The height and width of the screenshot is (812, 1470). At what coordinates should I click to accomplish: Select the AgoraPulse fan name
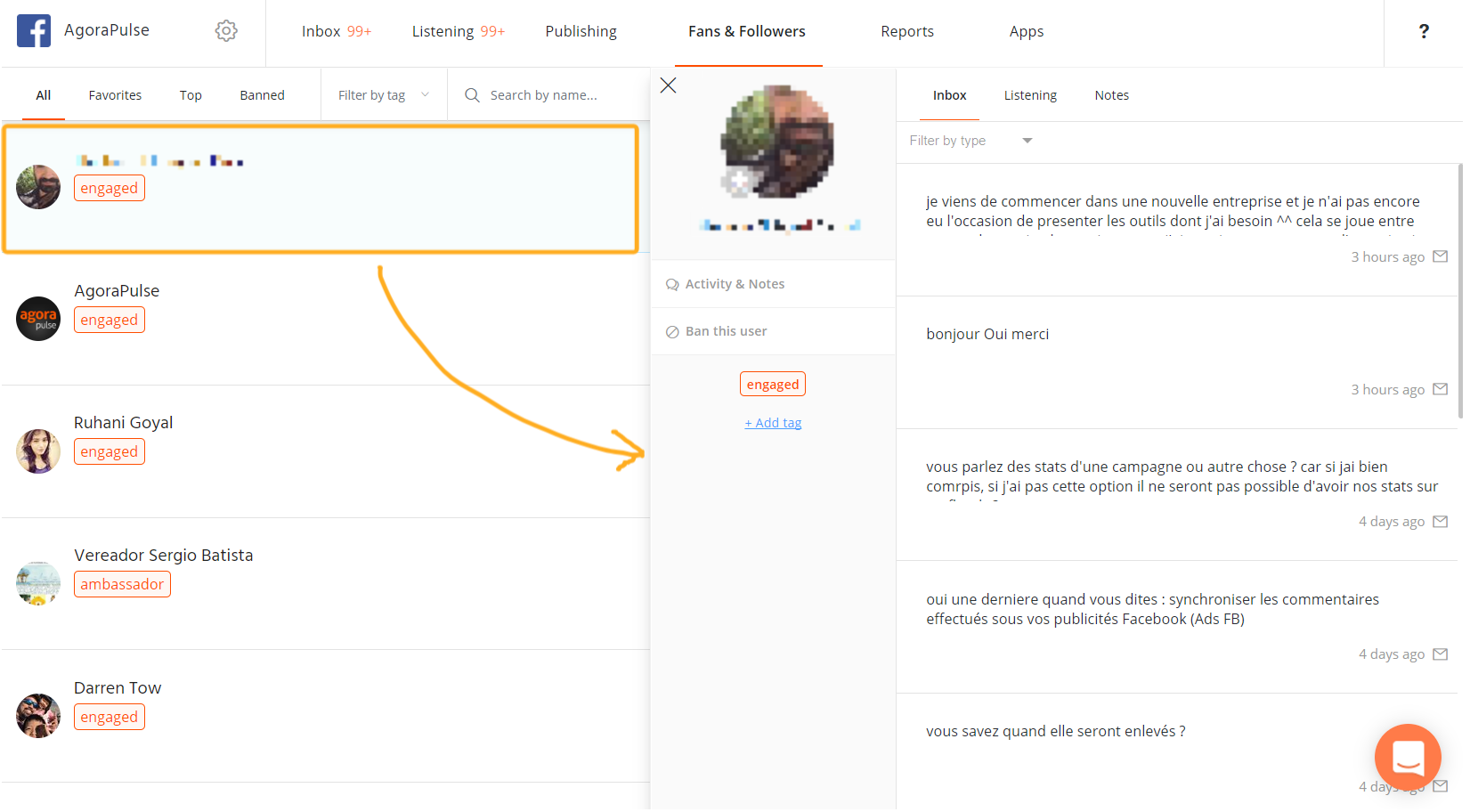[117, 291]
